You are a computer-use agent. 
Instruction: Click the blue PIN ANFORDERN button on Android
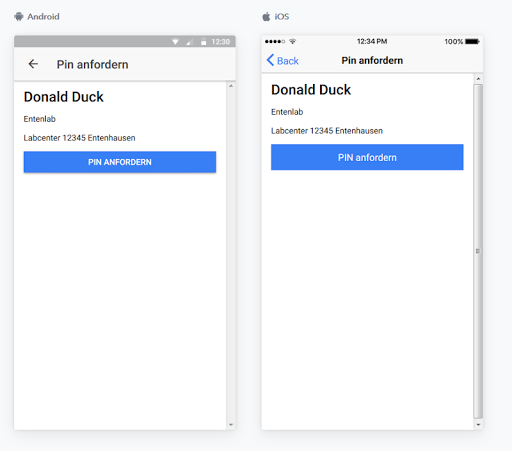coord(120,162)
